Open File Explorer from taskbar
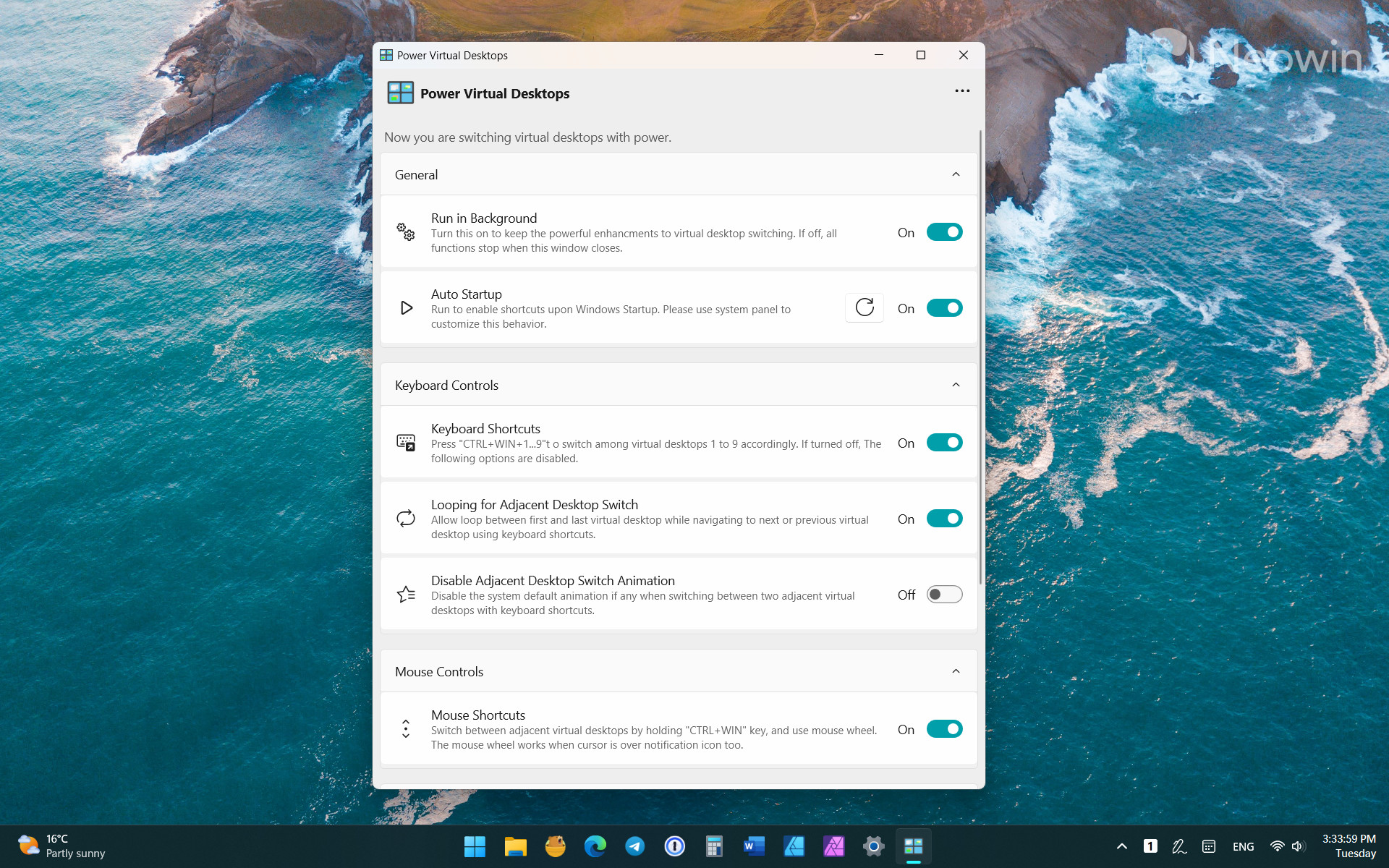This screenshot has height=868, width=1389. point(515,846)
